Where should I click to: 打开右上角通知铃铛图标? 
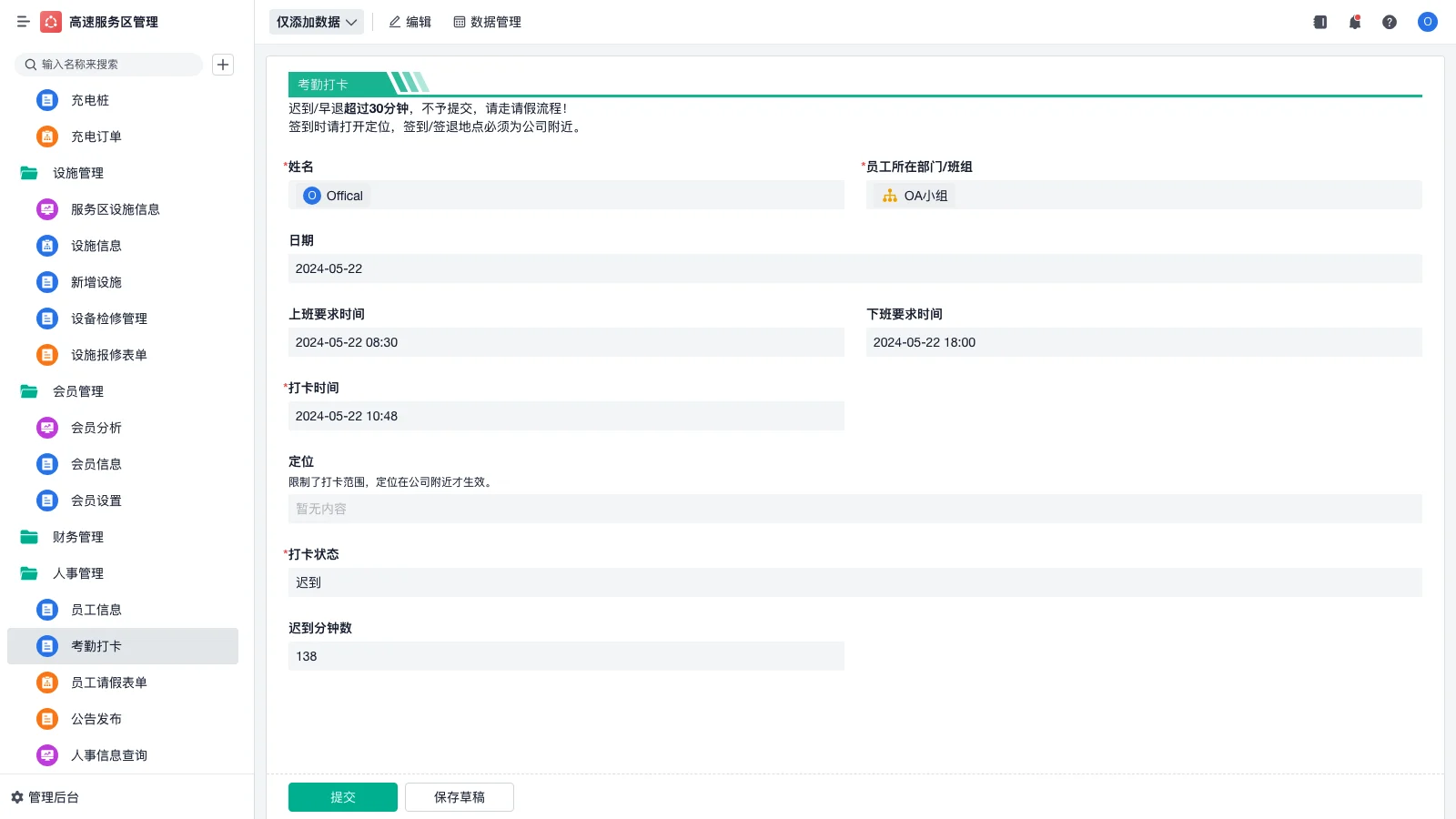point(1354,22)
